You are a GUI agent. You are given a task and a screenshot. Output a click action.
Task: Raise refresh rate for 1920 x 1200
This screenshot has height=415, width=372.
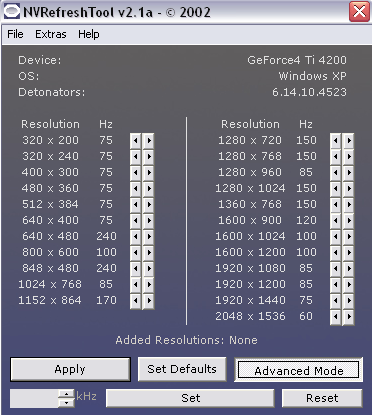click(x=349, y=285)
